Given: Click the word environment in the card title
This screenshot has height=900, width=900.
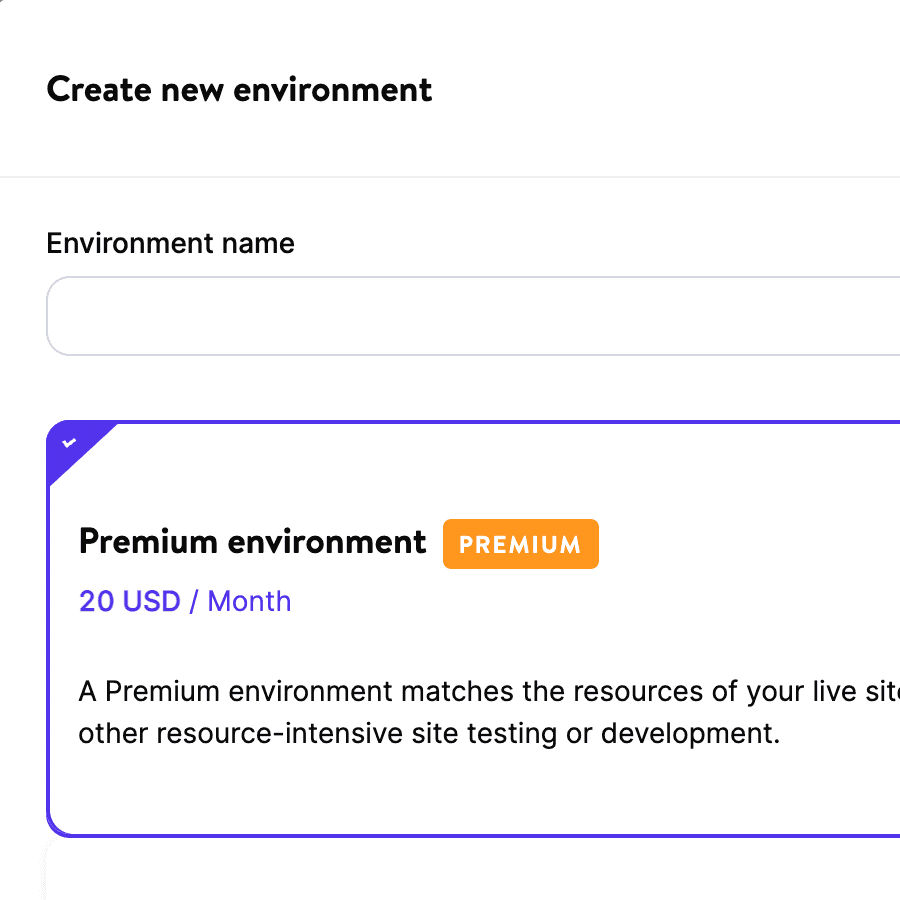Looking at the screenshot, I should pyautogui.click(x=327, y=542).
